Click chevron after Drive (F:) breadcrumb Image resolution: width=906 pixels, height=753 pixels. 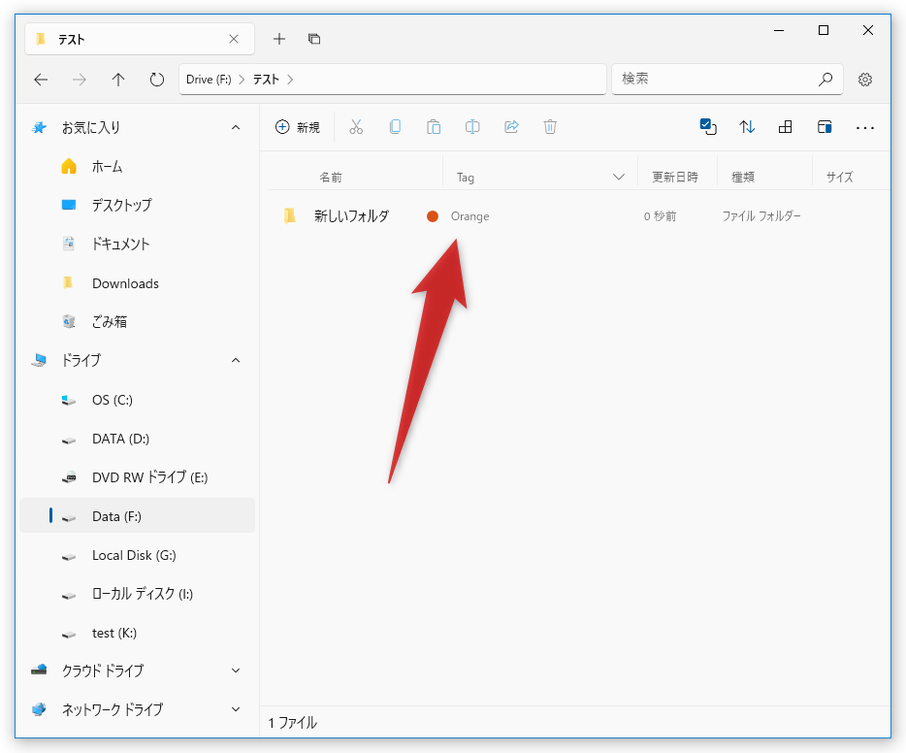tap(242, 80)
